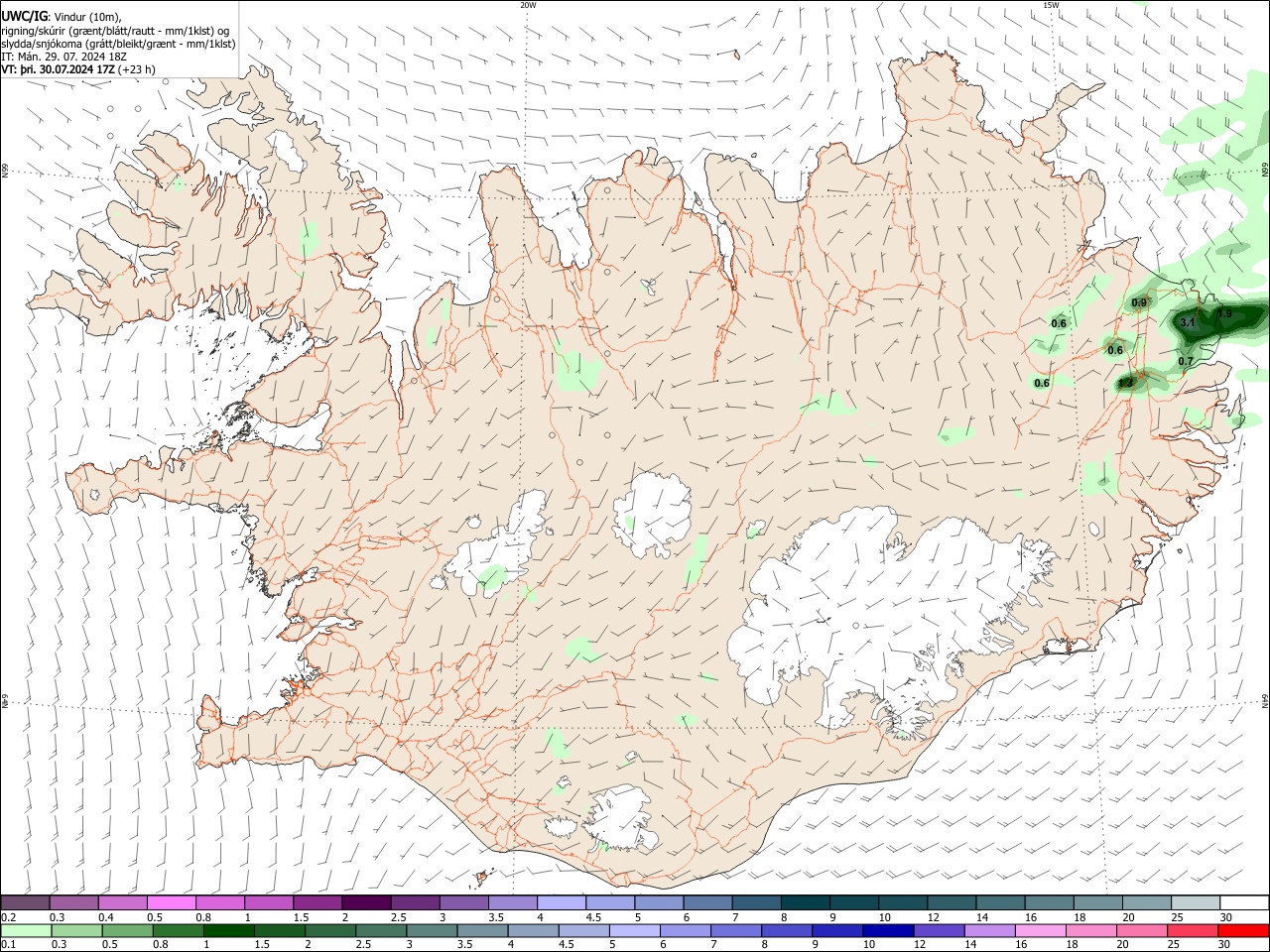The width and height of the screenshot is (1270, 952).
Task: Click the valid time 'VT: Þri. 30.07.2024 17Z'
Action: pyautogui.click(x=59, y=69)
